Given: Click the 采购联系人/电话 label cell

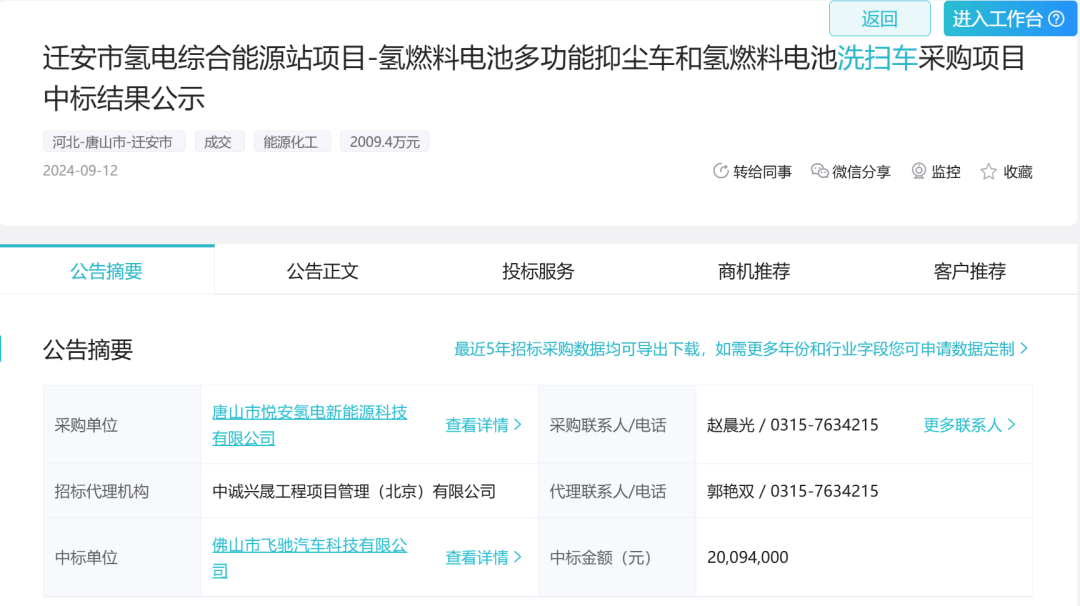Looking at the screenshot, I should click(x=617, y=425).
